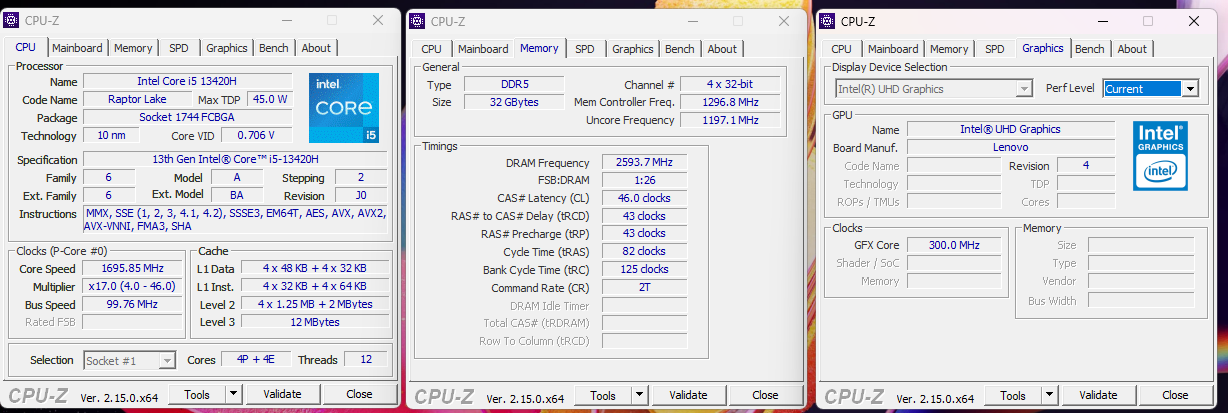Click the Uncore Frequency value 1197.1 MHz
This screenshot has height=413, width=1228.
click(730, 120)
